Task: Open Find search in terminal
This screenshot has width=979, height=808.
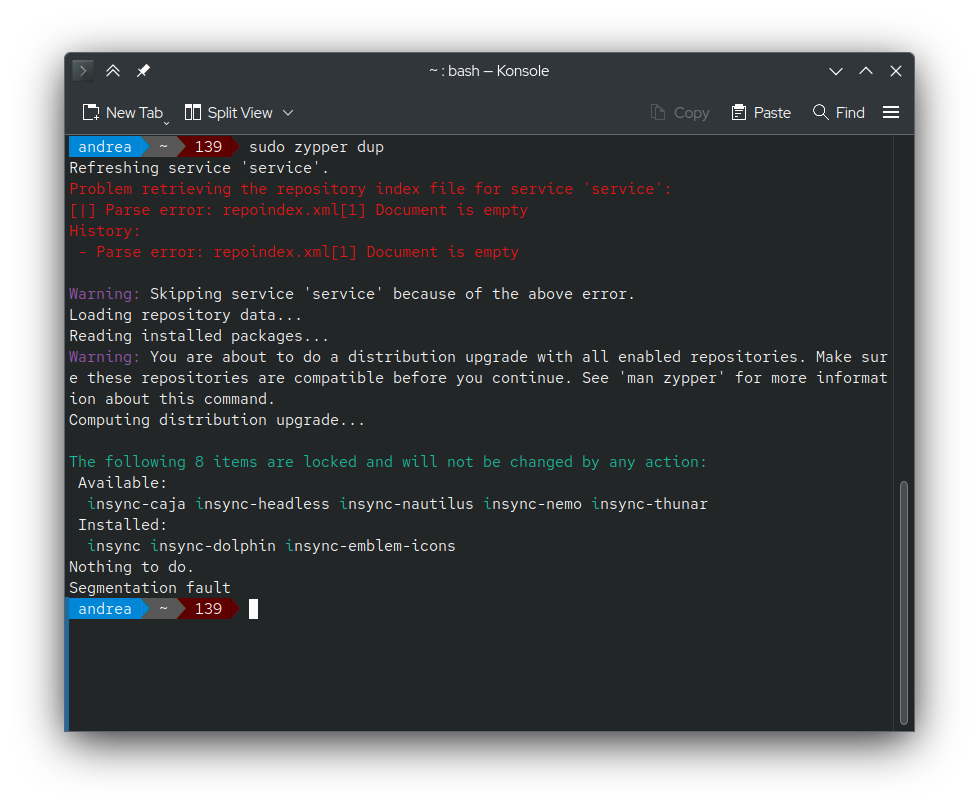Action: 838,113
